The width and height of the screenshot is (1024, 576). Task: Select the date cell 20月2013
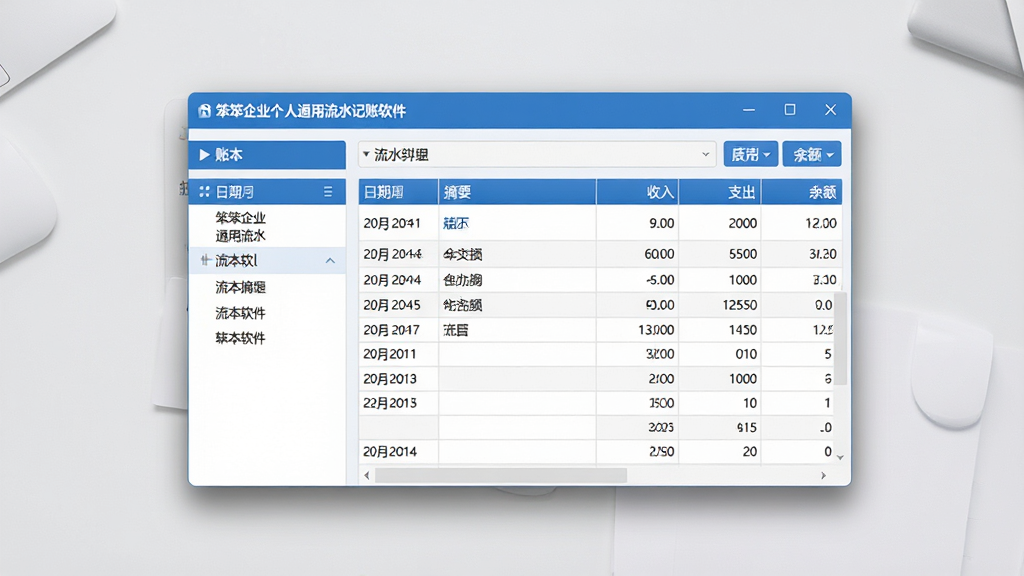[398, 379]
